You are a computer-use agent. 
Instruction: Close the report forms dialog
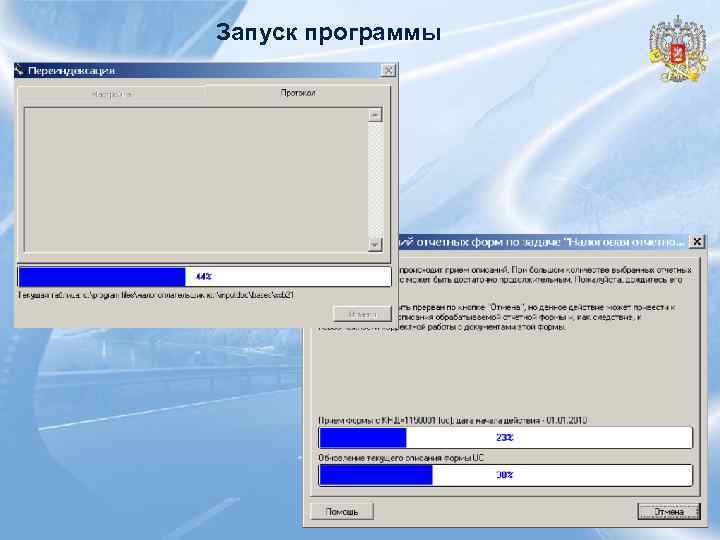pos(697,242)
